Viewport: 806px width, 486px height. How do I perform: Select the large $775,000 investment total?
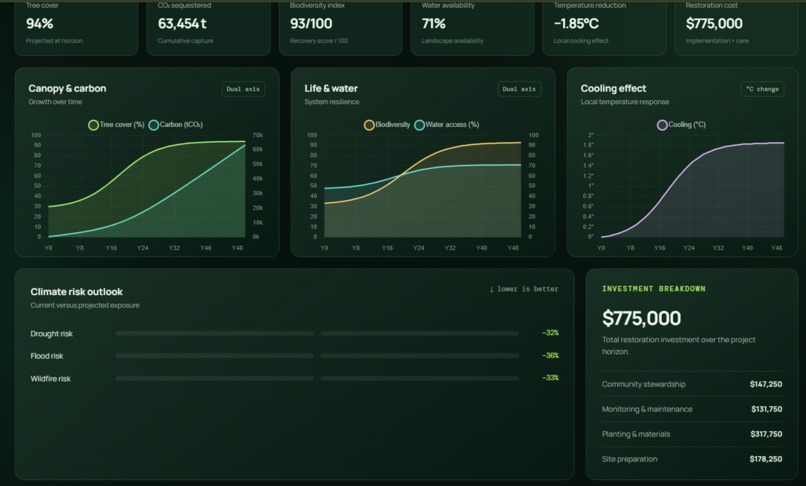coord(642,318)
